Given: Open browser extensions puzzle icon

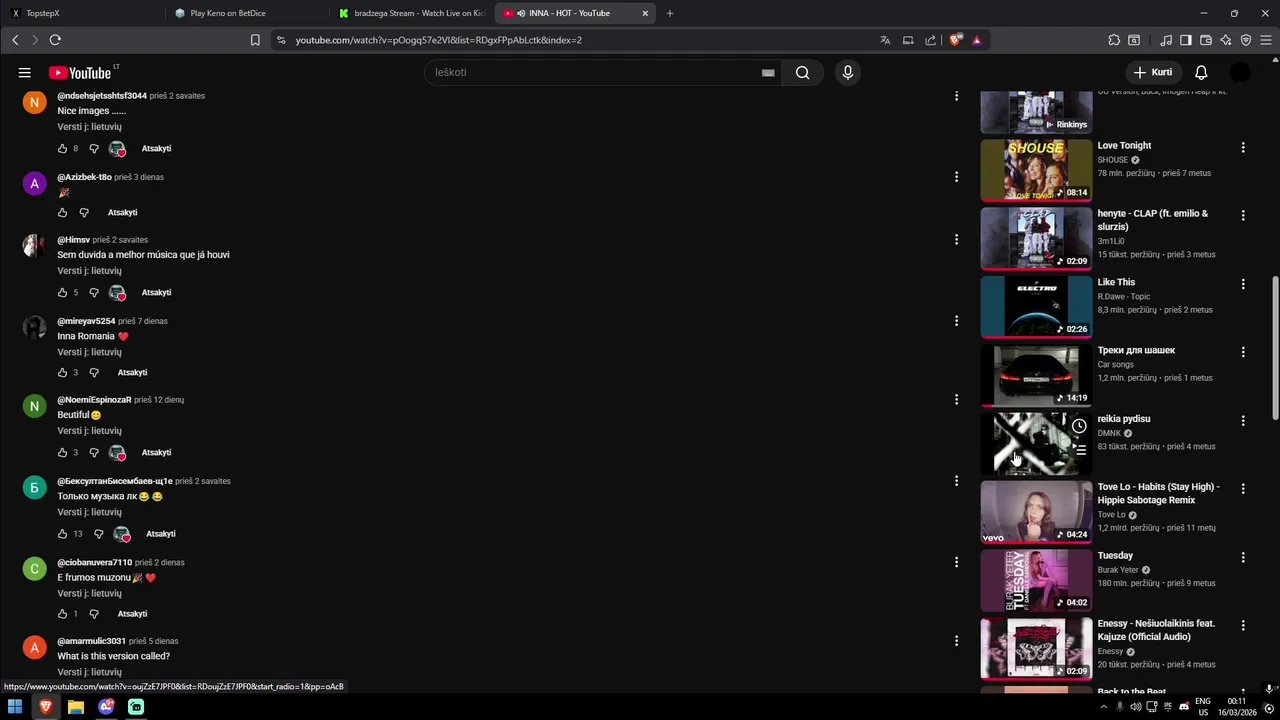Looking at the screenshot, I should tap(1114, 40).
